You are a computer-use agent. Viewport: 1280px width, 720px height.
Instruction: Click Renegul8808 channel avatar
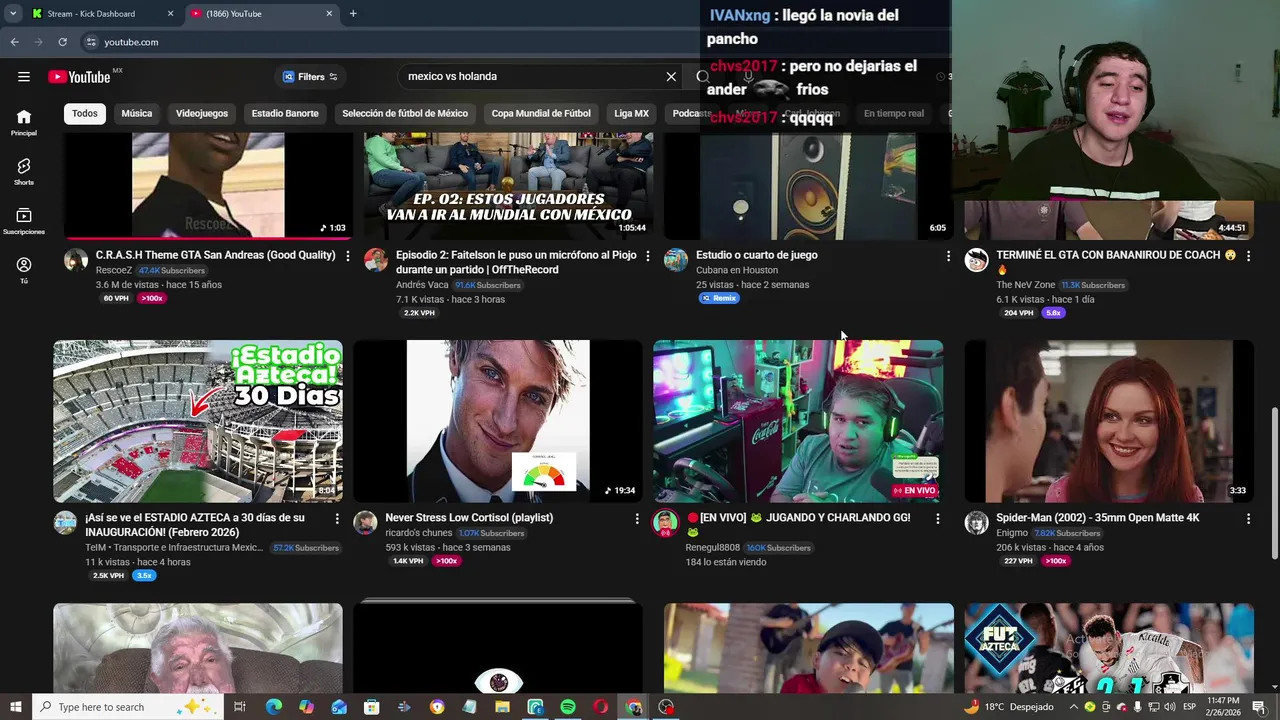665,523
